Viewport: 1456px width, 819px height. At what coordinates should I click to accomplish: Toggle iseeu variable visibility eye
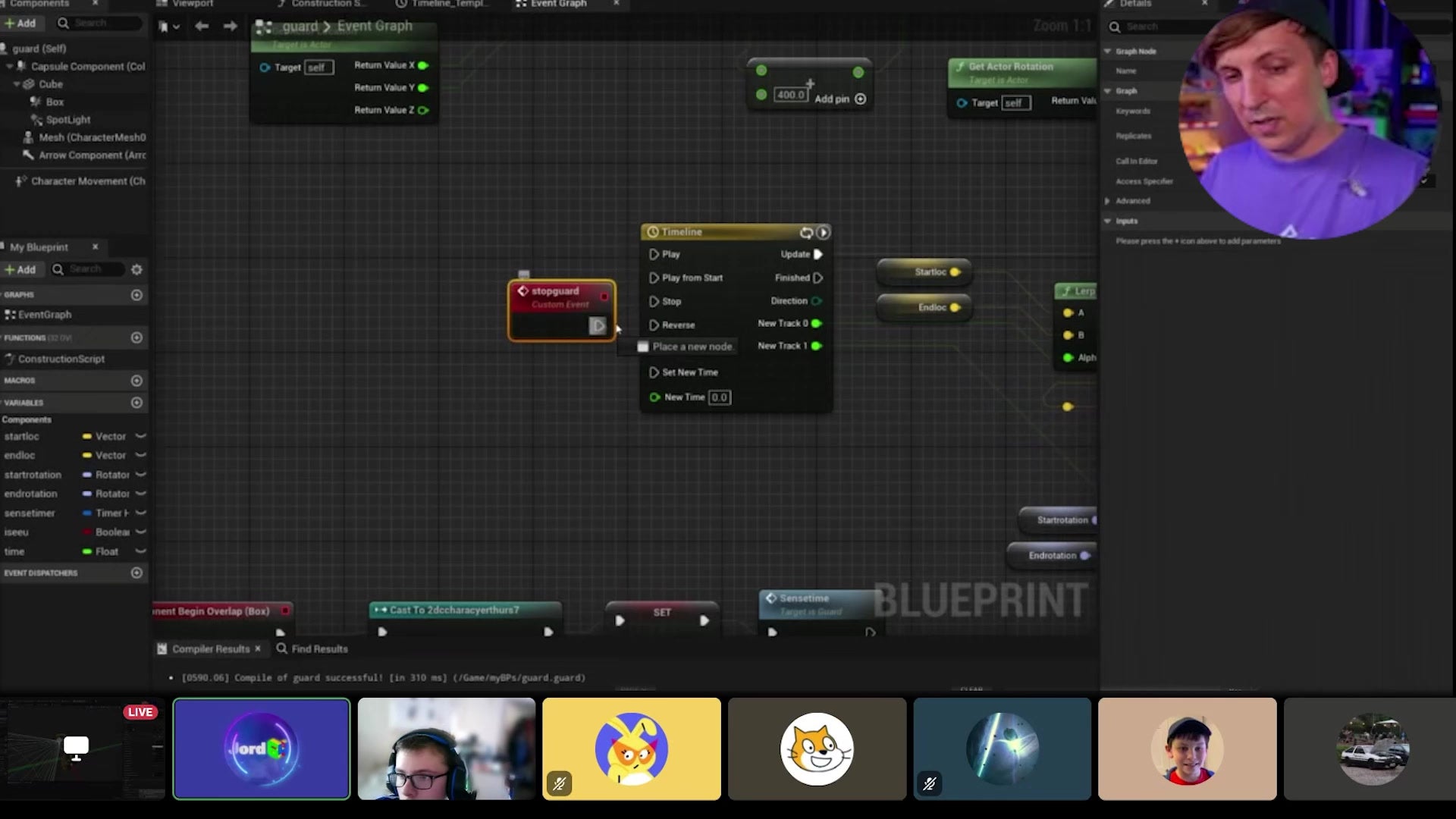click(140, 532)
